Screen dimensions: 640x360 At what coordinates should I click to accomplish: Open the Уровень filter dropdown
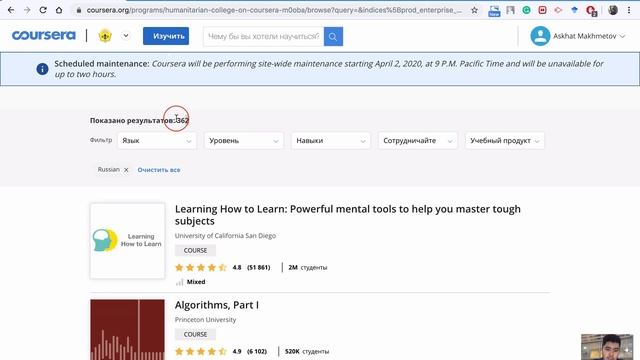click(x=244, y=140)
